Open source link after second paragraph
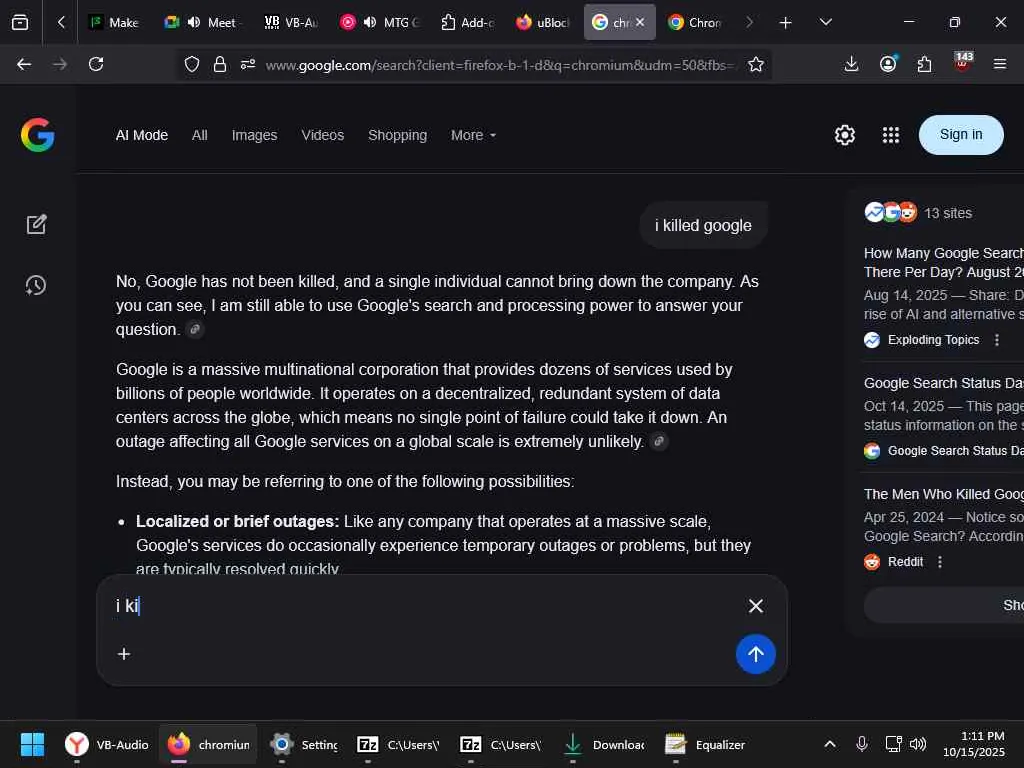The width and height of the screenshot is (1024, 768). coord(660,441)
